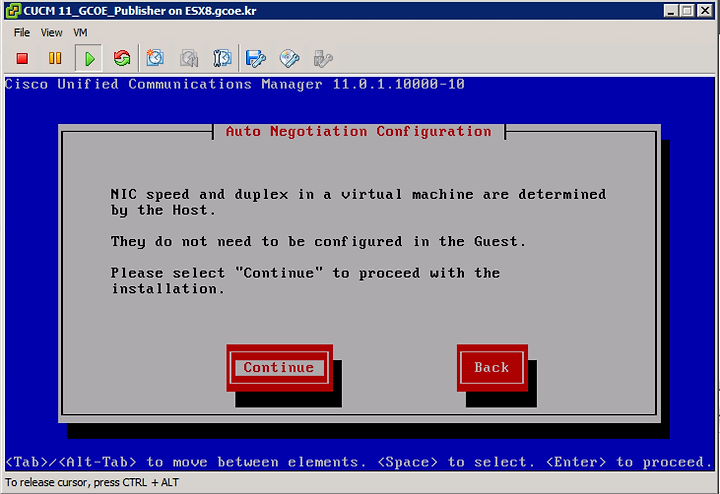Click the 'They do not need' line
720x494 pixels.
coord(318,241)
